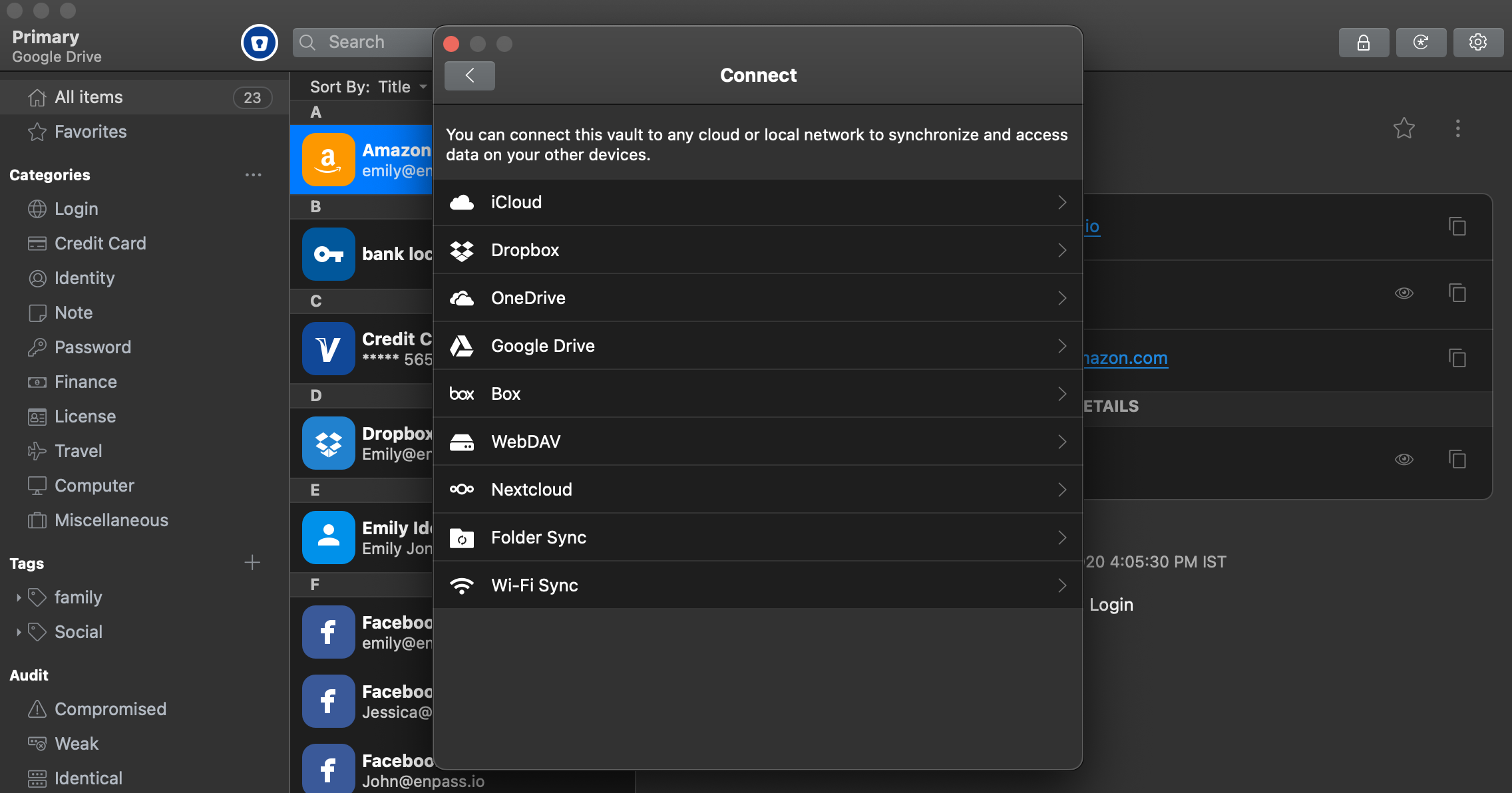Screen dimensions: 1512x793
Task: Open the Dropbox login item in the list
Action: coord(362,443)
